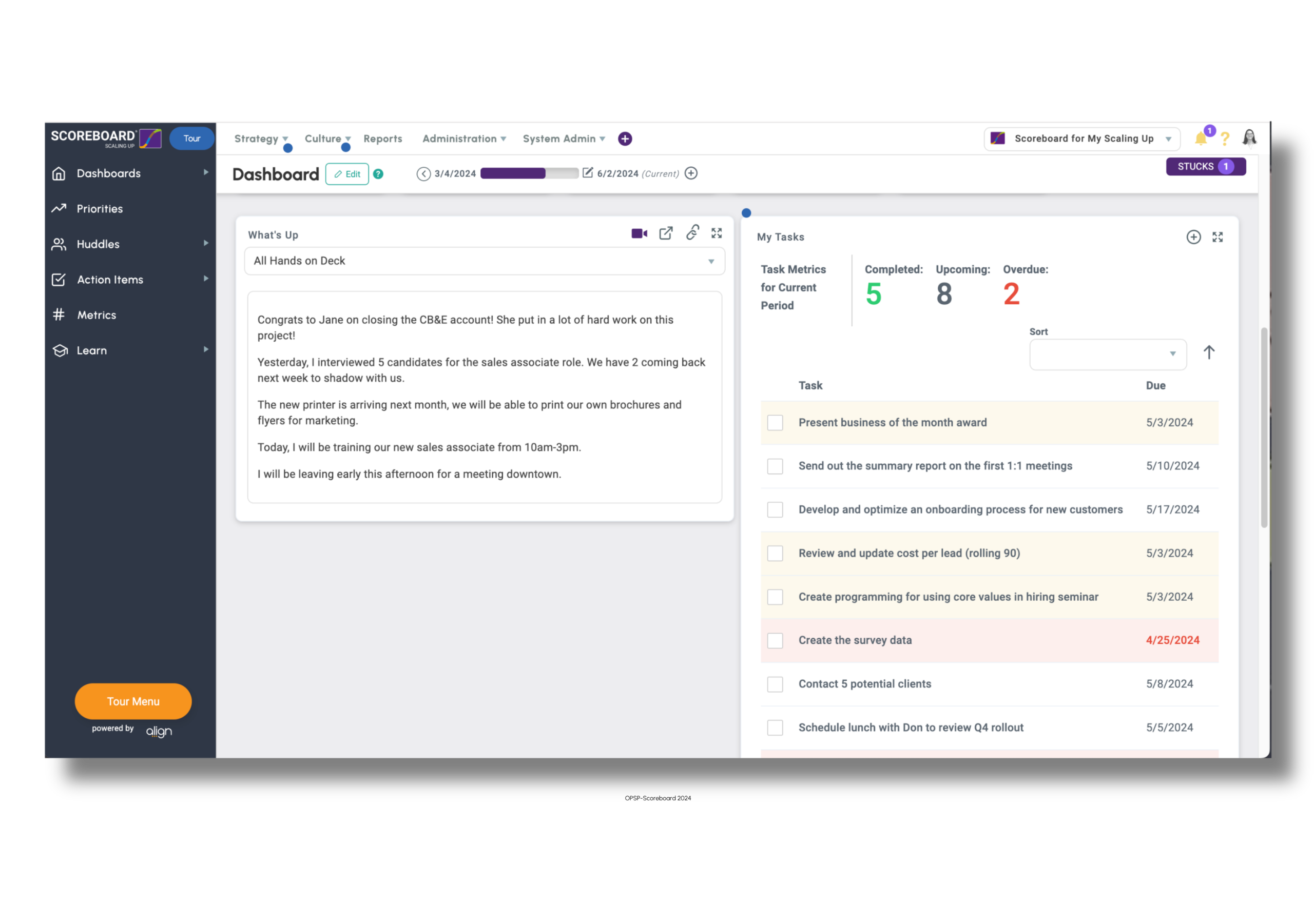Click the Learn graduation cap icon
Image resolution: width=1314 pixels, height=924 pixels.
(60, 351)
